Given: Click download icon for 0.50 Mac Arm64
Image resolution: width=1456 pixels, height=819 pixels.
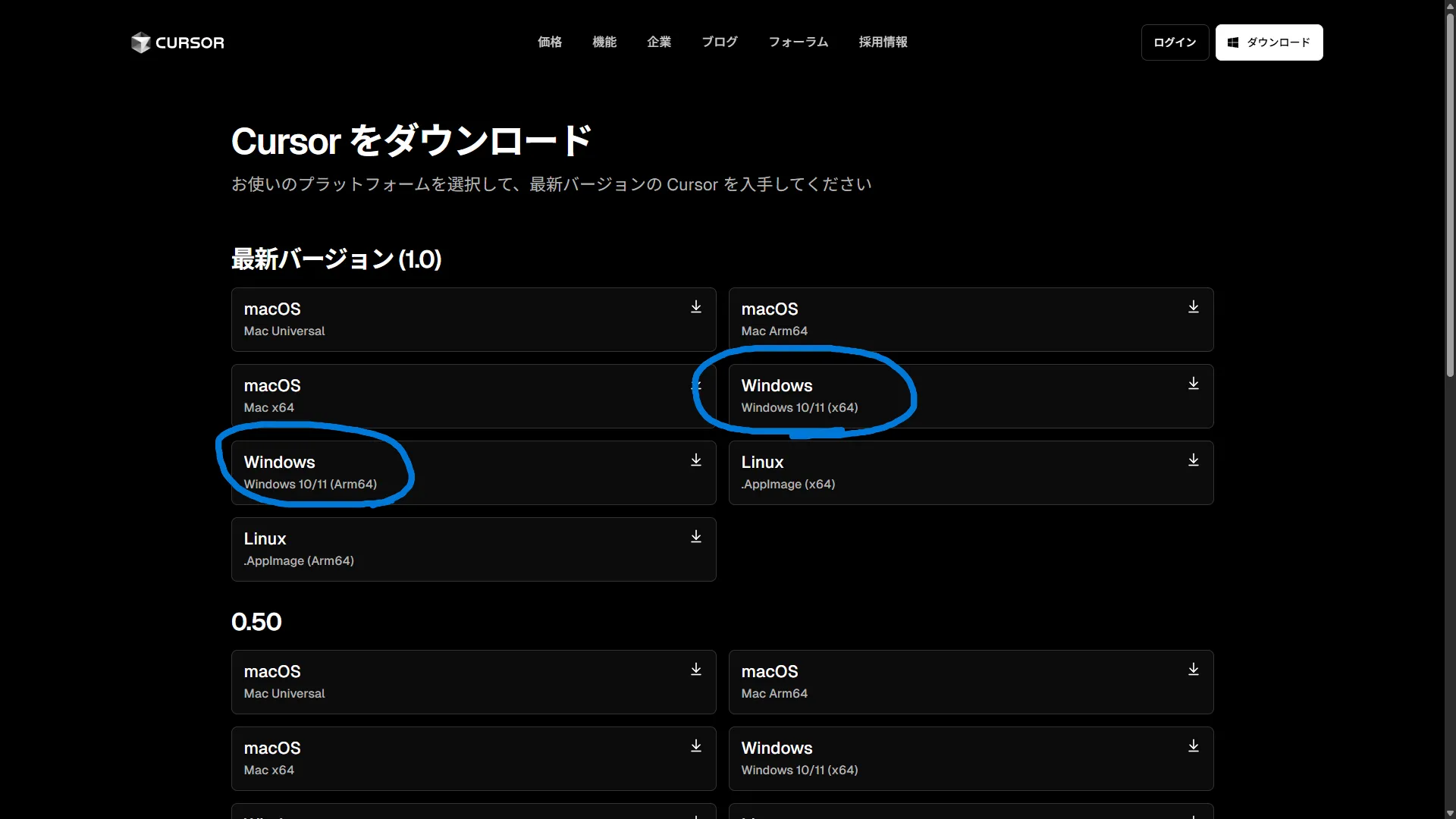Looking at the screenshot, I should point(1193,670).
